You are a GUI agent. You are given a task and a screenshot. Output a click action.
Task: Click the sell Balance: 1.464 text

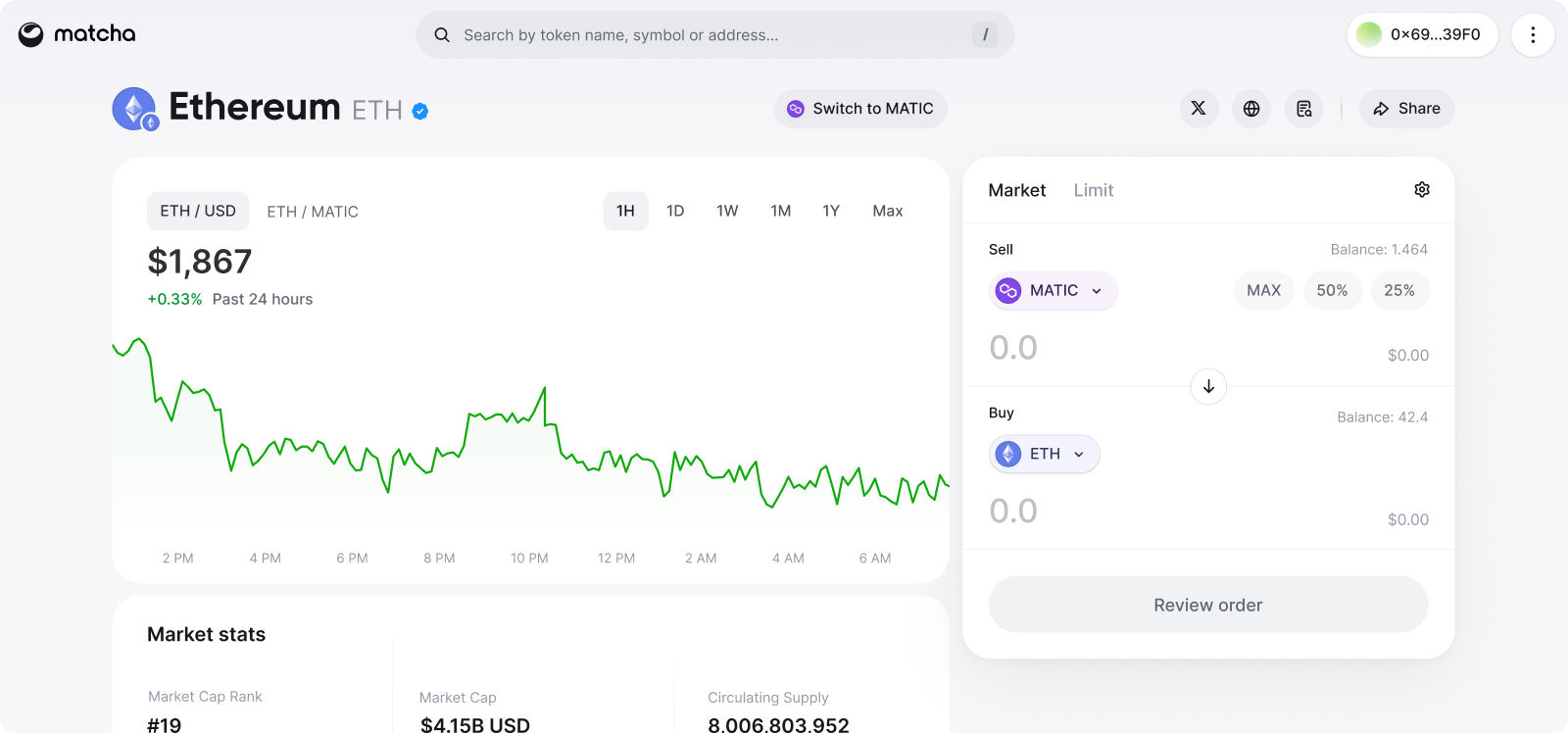pyautogui.click(x=1379, y=250)
